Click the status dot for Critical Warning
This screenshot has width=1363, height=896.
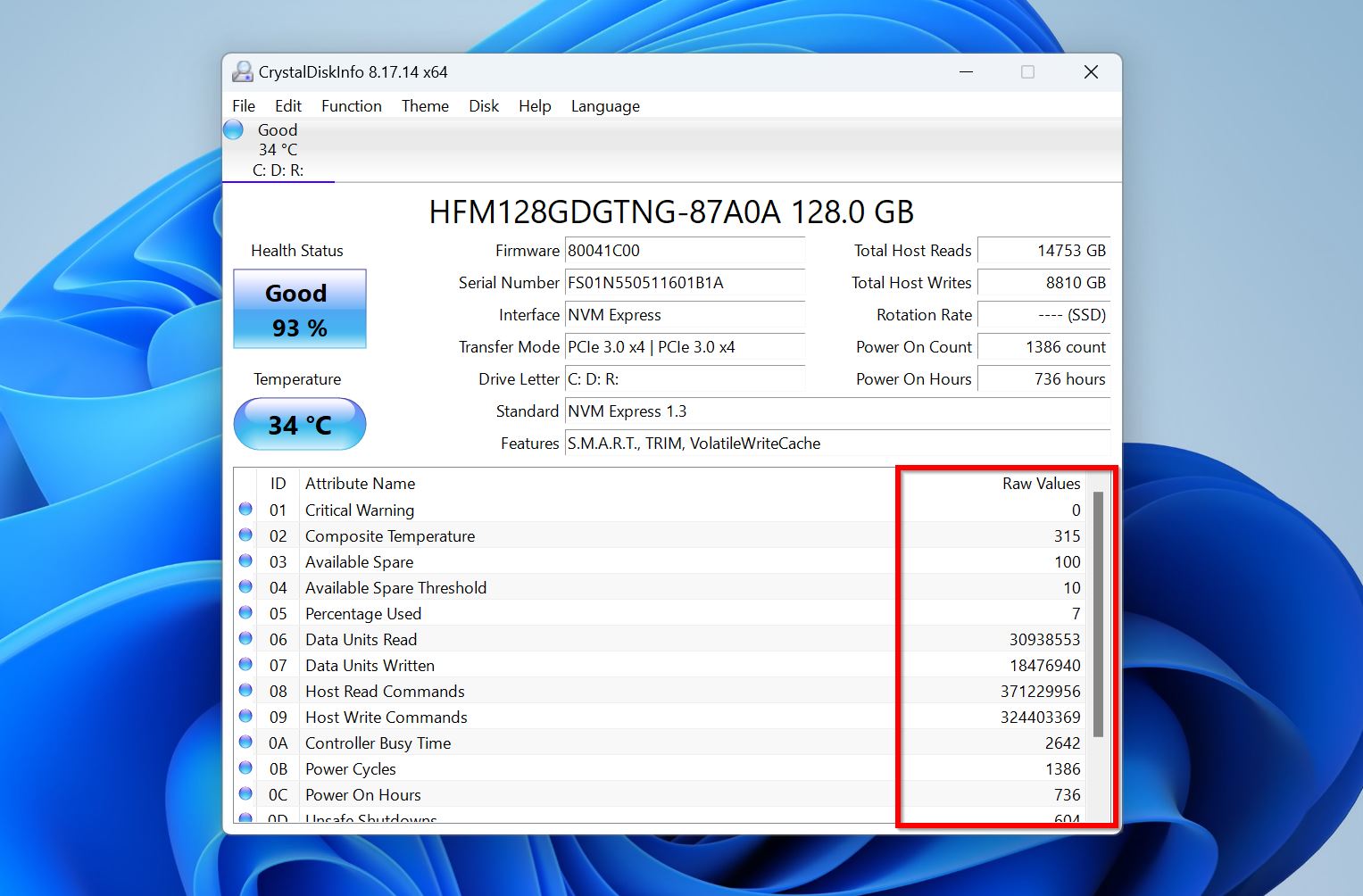(245, 510)
